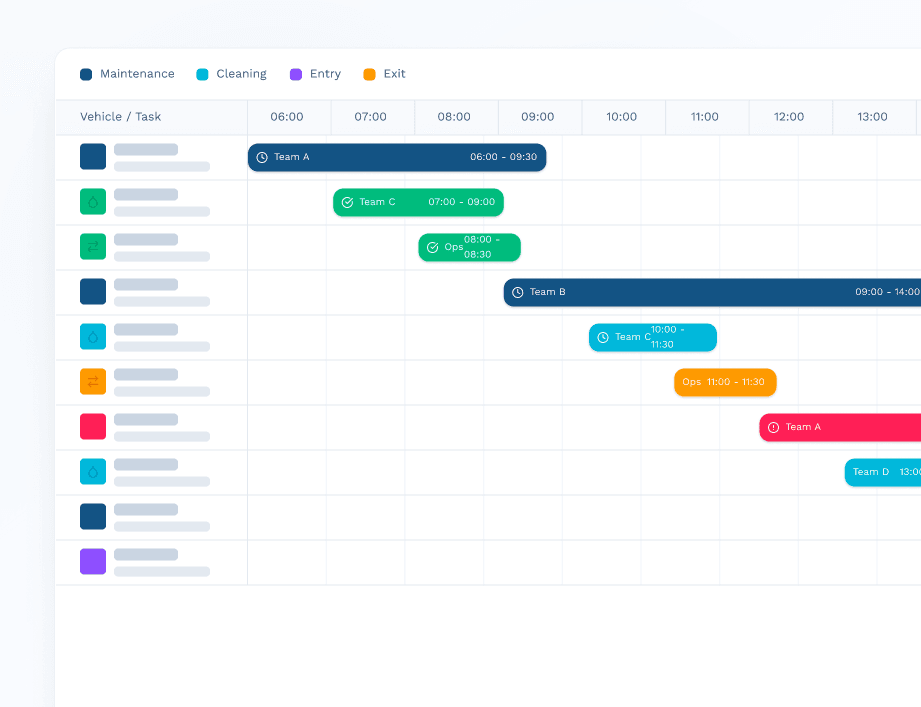
Task: Click the 12:00 time column header
Action: point(789,117)
